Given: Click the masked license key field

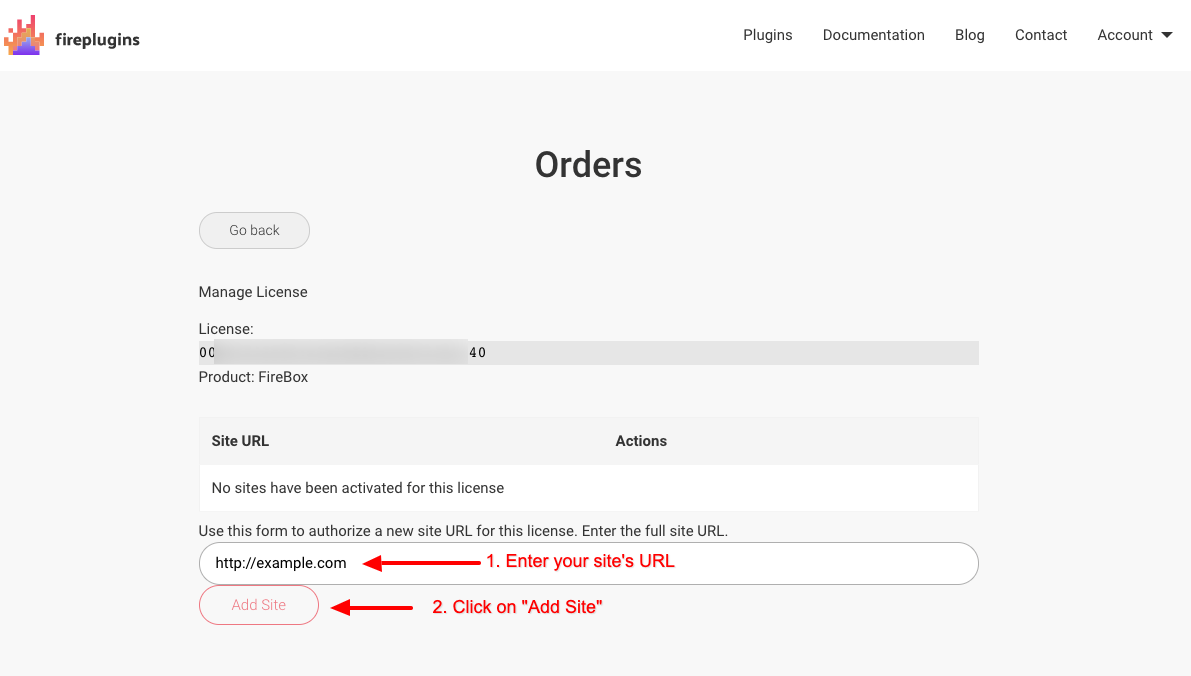Looking at the screenshot, I should pos(589,352).
